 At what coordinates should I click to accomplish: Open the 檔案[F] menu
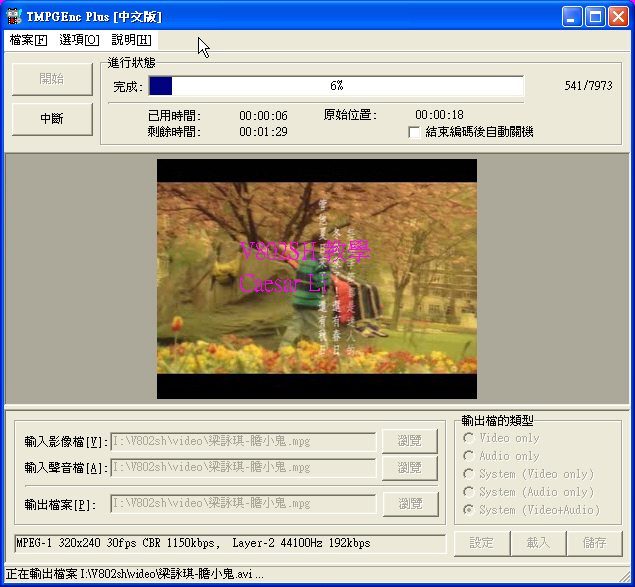click(28, 40)
